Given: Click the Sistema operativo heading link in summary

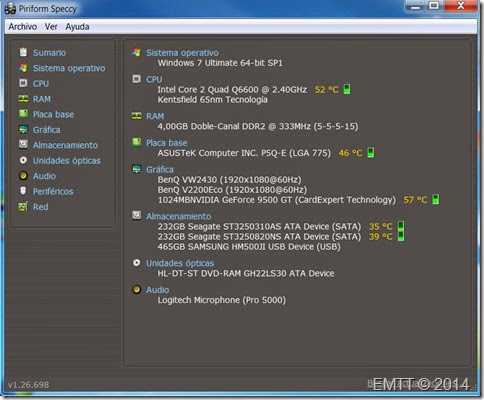Looking at the screenshot, I should coord(182,53).
